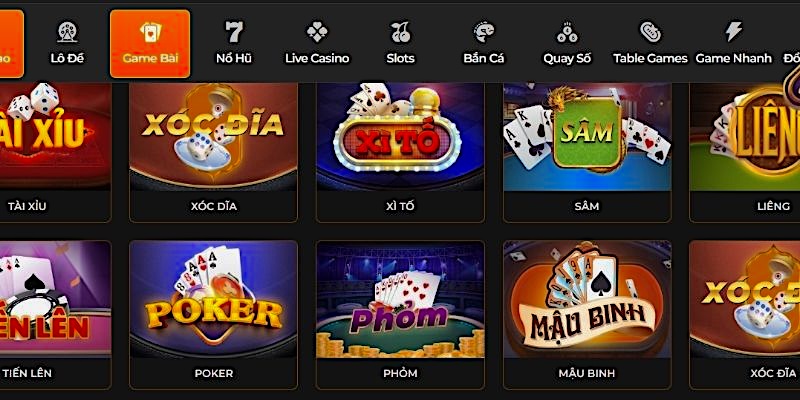Select the Nổ Hũ number seven icon
This screenshot has width=800, height=400.
[234, 32]
